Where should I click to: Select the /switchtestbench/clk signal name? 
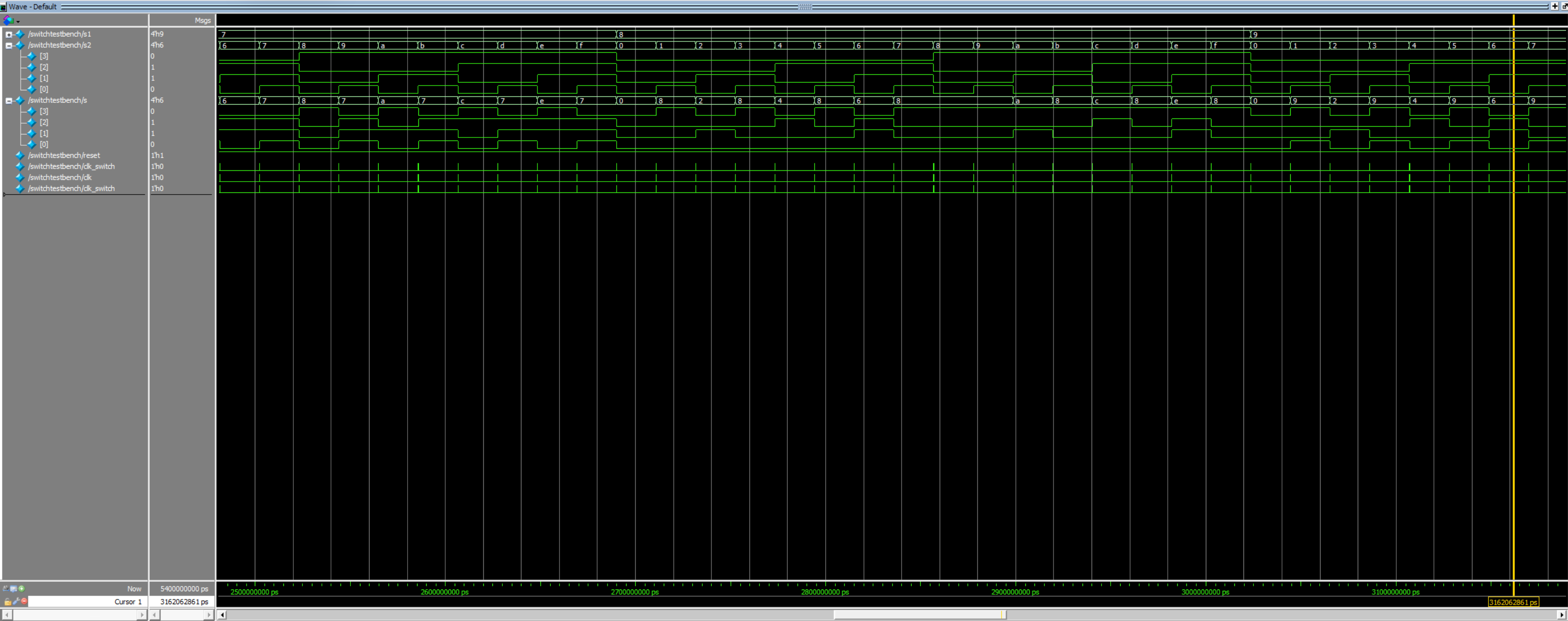pos(60,178)
